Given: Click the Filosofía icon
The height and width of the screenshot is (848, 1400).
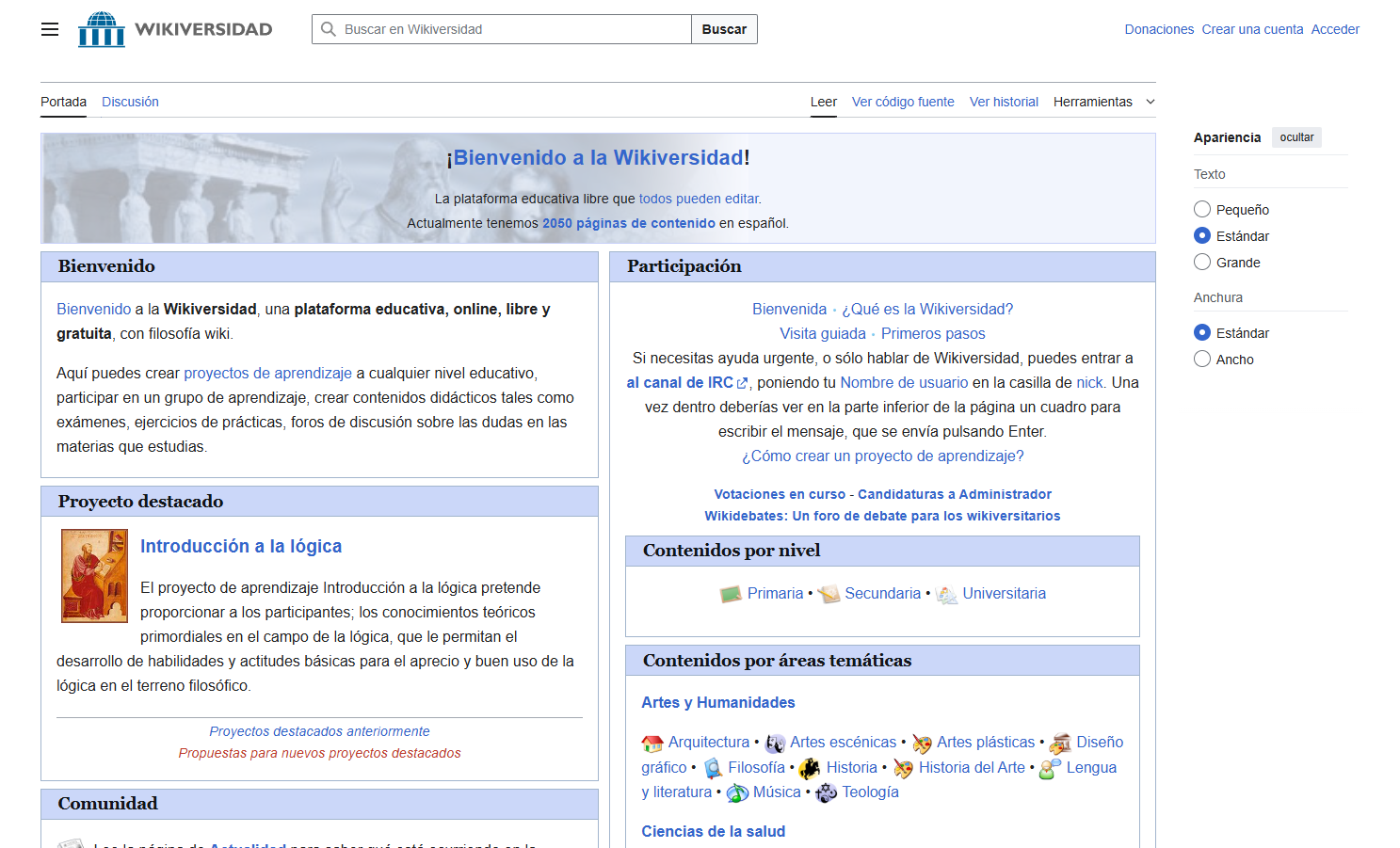Looking at the screenshot, I should 714,768.
